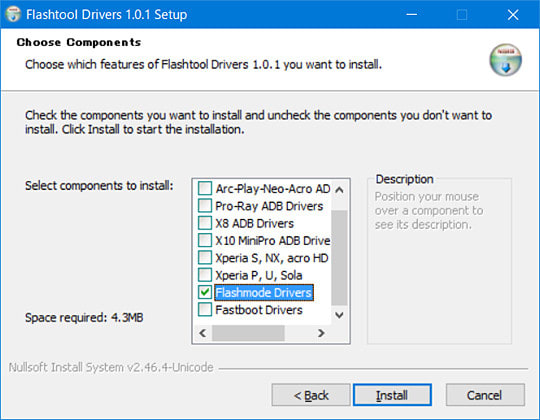540x420 pixels.
Task: Select the Xperia P, U, Sola label
Action: point(259,275)
